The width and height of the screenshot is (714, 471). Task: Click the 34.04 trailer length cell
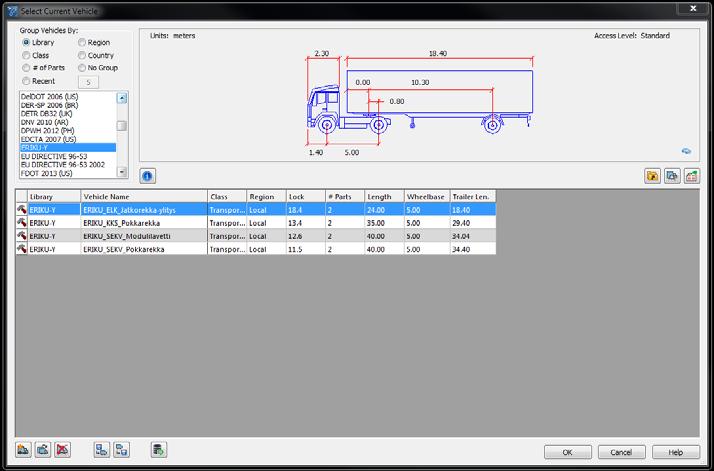click(x=473, y=236)
